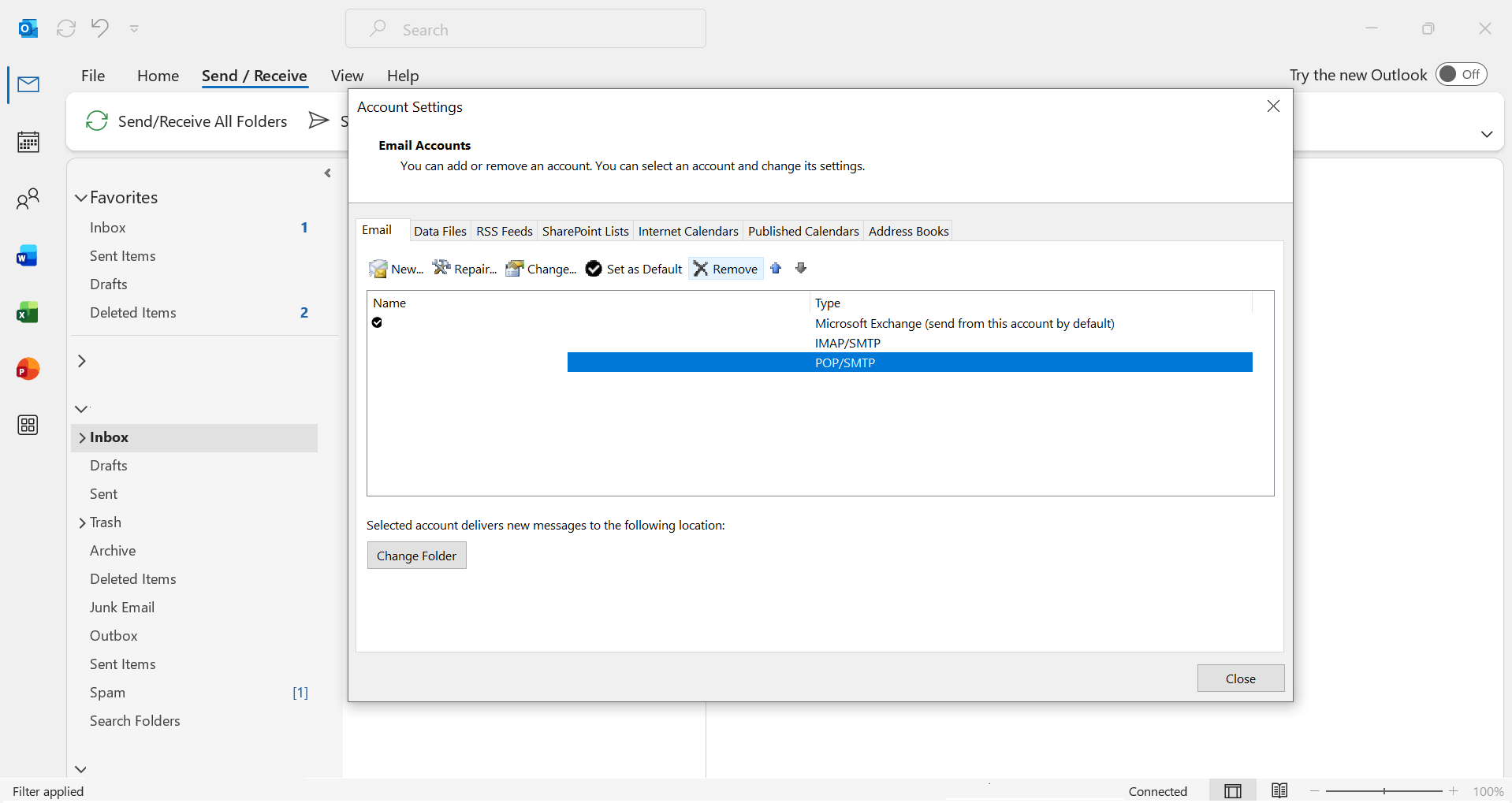Expand the ribbon display options chevron
This screenshot has width=1512, height=803.
[x=1487, y=134]
